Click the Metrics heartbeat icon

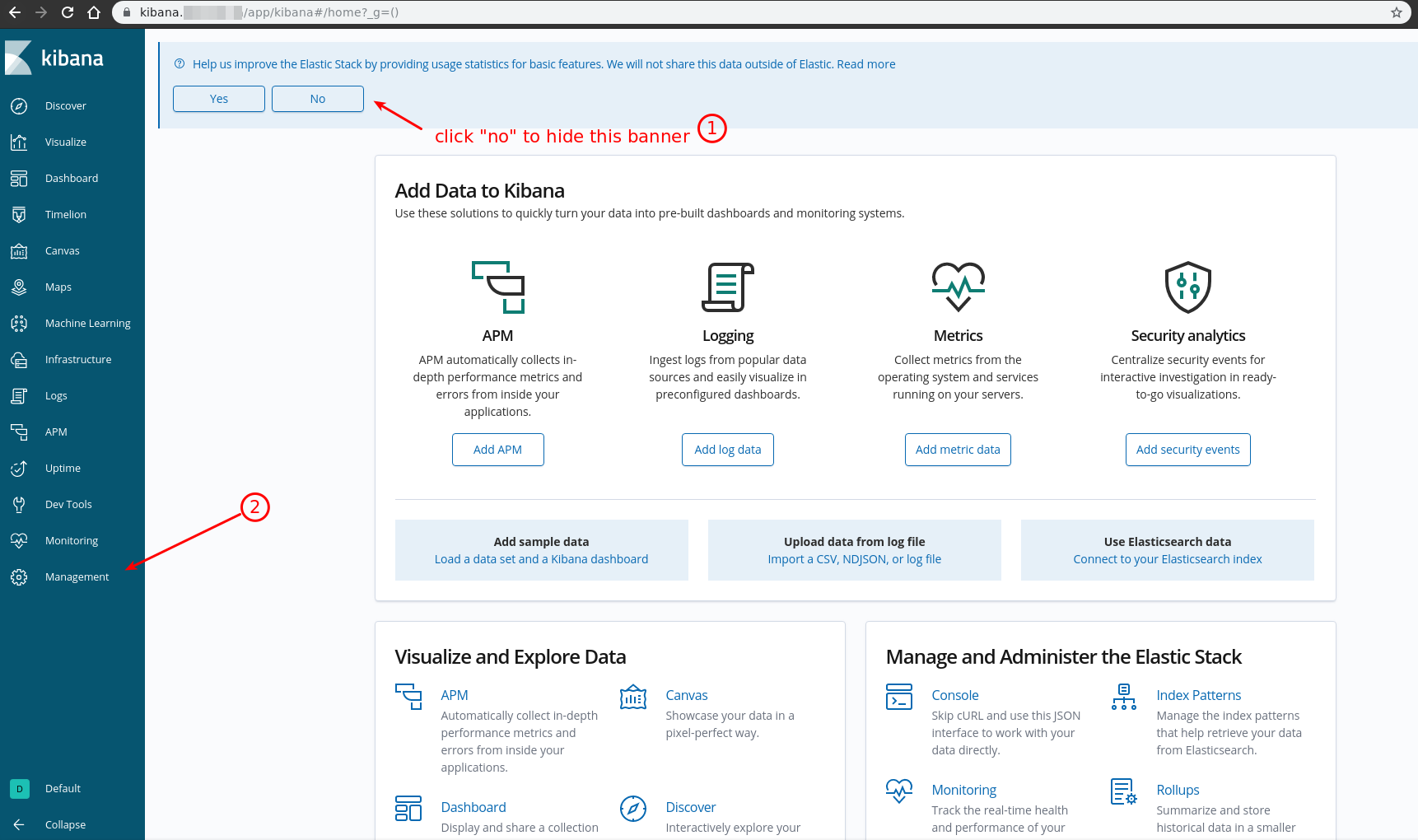point(959,287)
